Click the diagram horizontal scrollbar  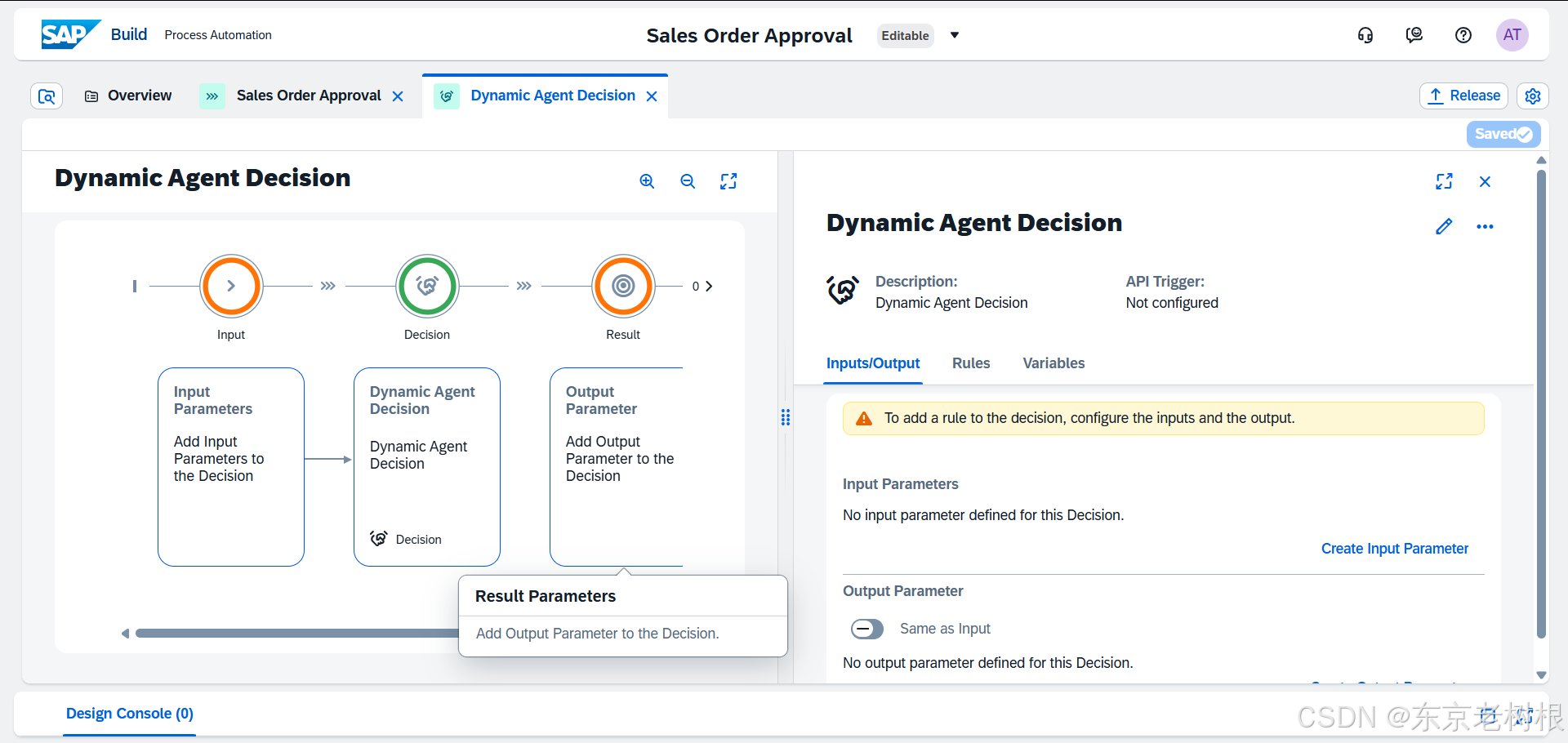coord(296,634)
